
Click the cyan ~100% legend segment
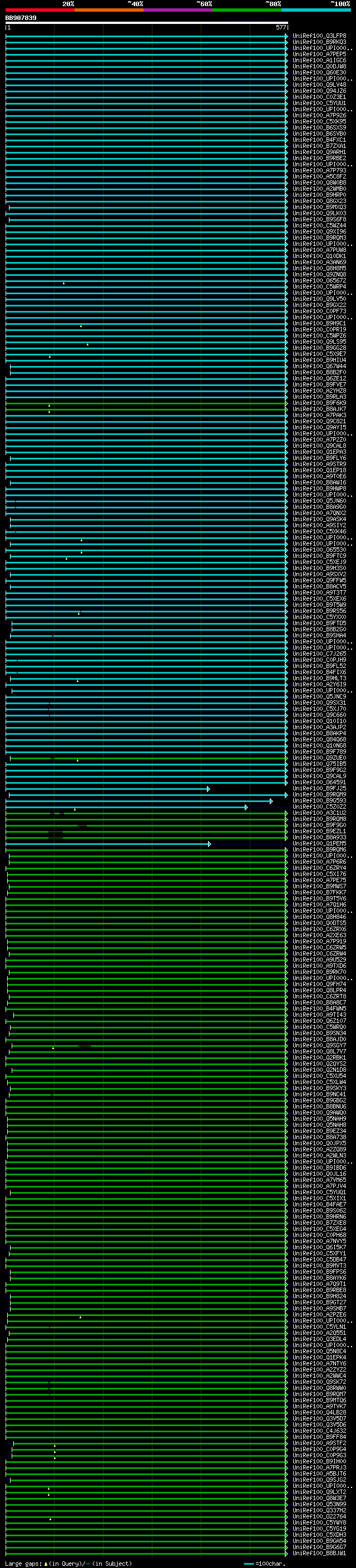(x=317, y=11)
